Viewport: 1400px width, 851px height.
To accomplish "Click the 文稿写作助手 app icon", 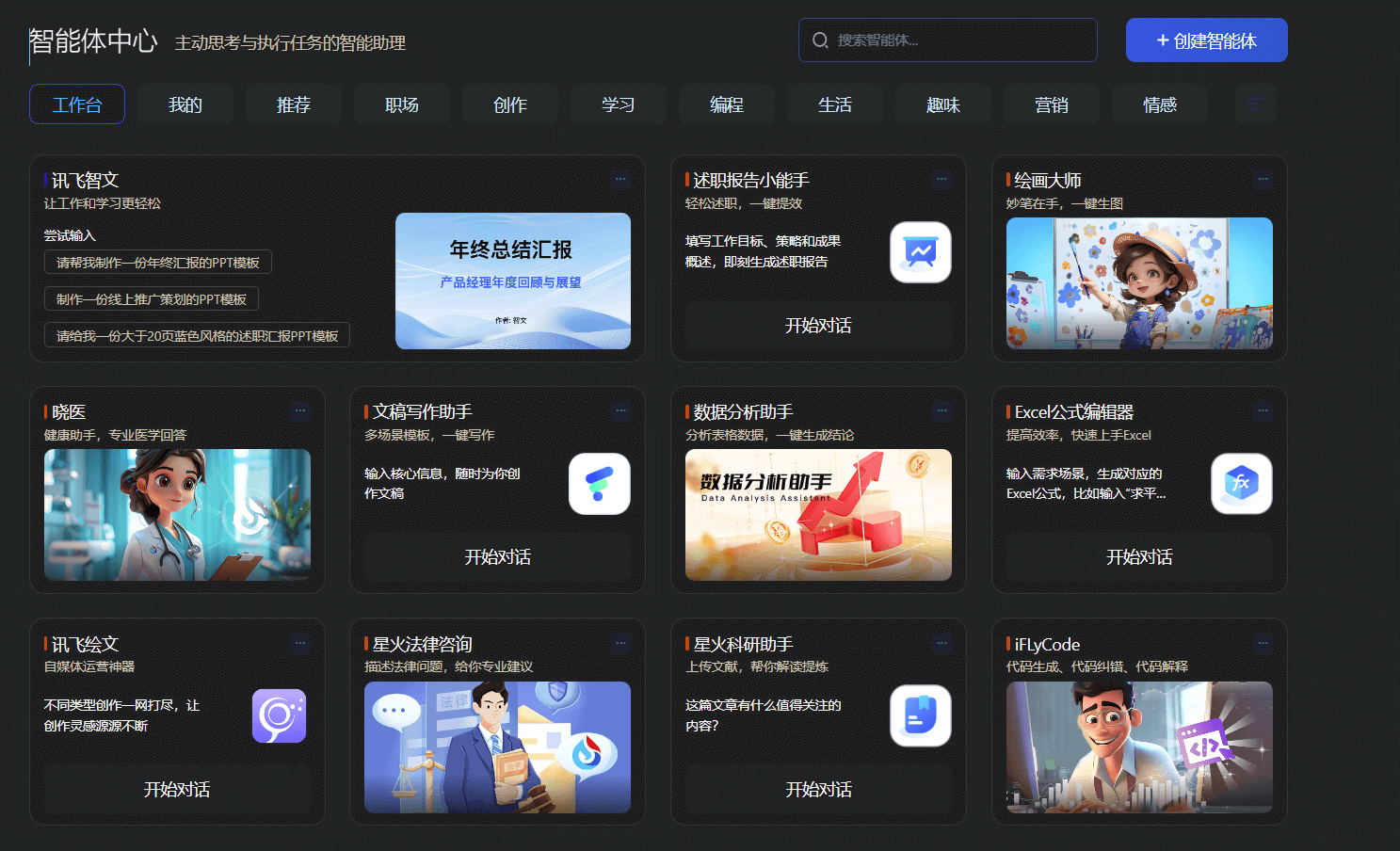I will (x=600, y=484).
